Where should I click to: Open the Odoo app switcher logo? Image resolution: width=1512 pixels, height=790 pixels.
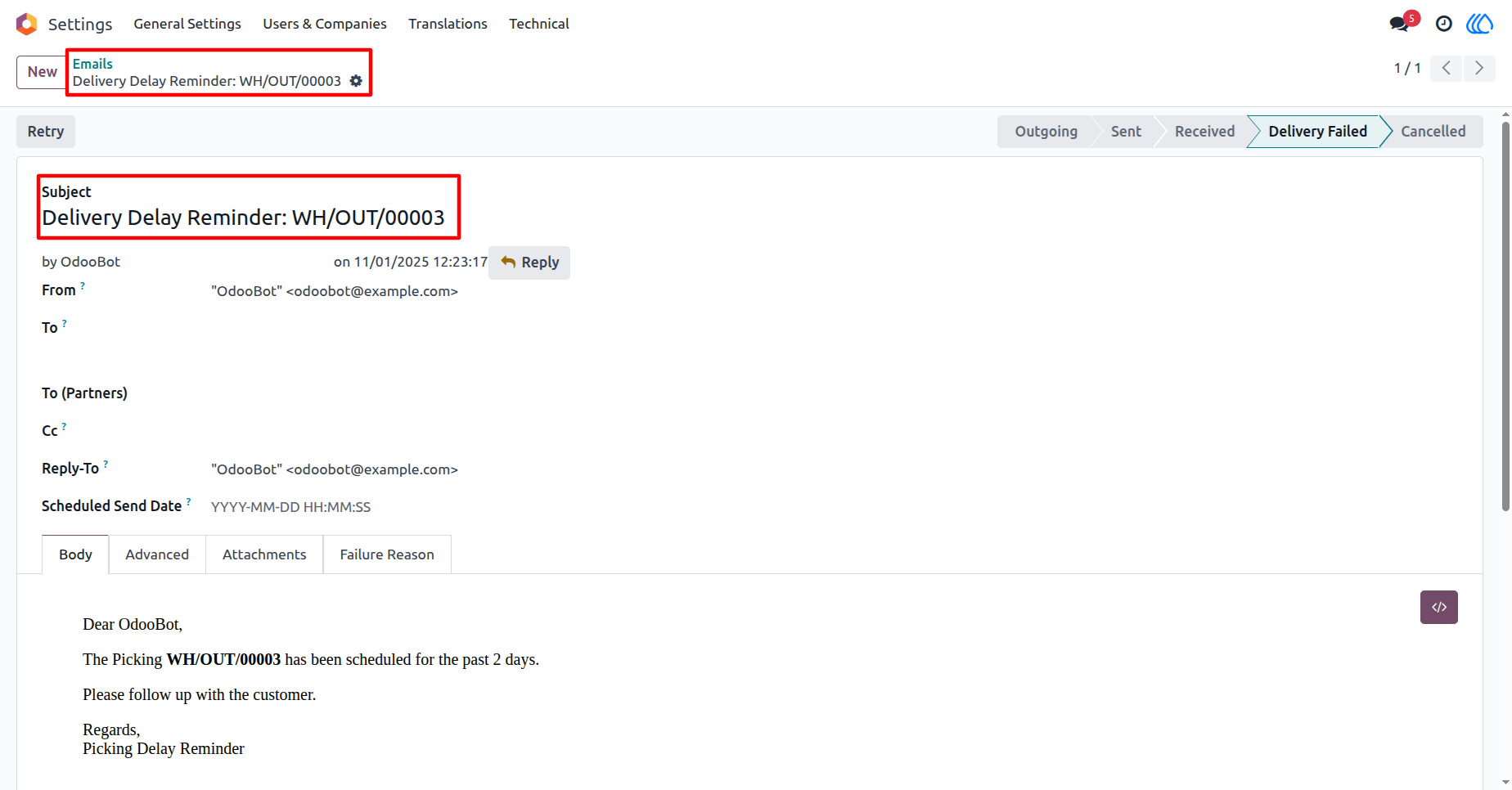26,24
